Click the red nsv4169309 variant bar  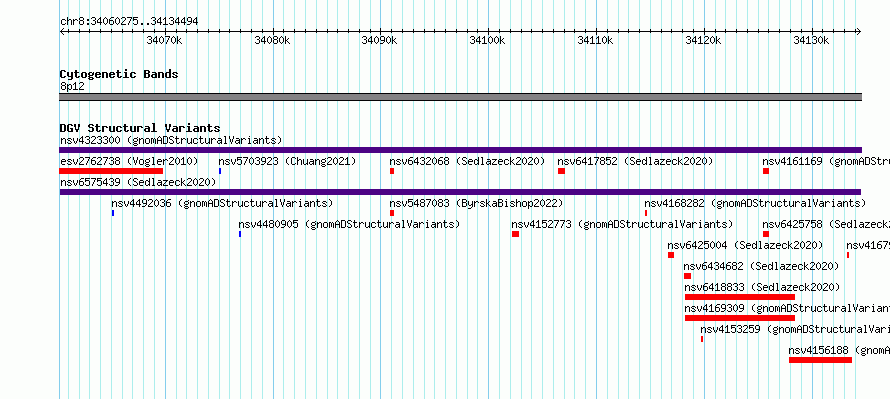pyautogui.click(x=740, y=318)
